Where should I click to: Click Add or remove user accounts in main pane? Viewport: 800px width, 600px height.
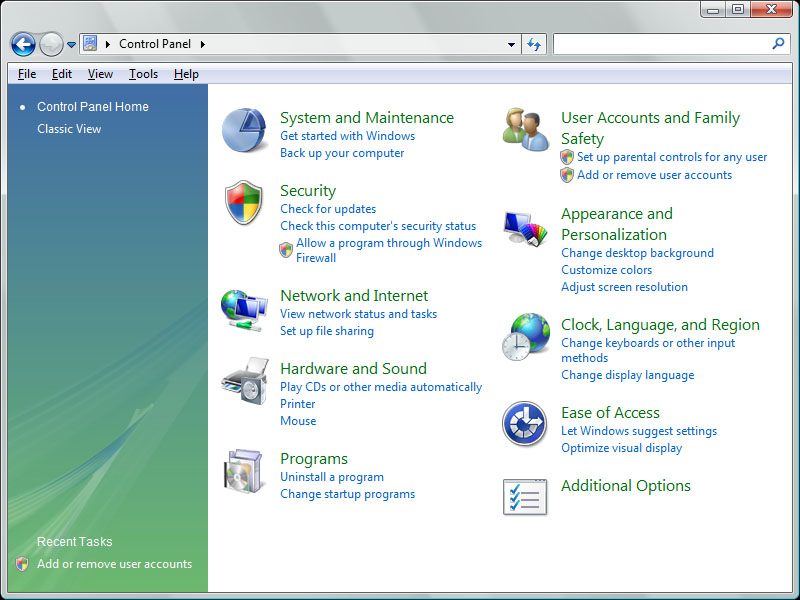click(x=655, y=175)
